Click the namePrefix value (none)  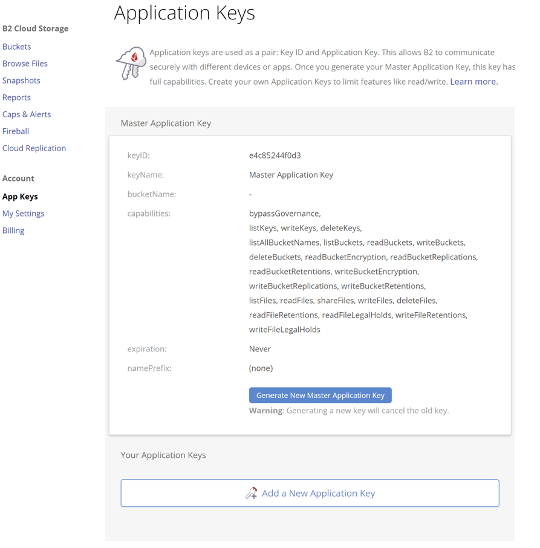click(261, 368)
